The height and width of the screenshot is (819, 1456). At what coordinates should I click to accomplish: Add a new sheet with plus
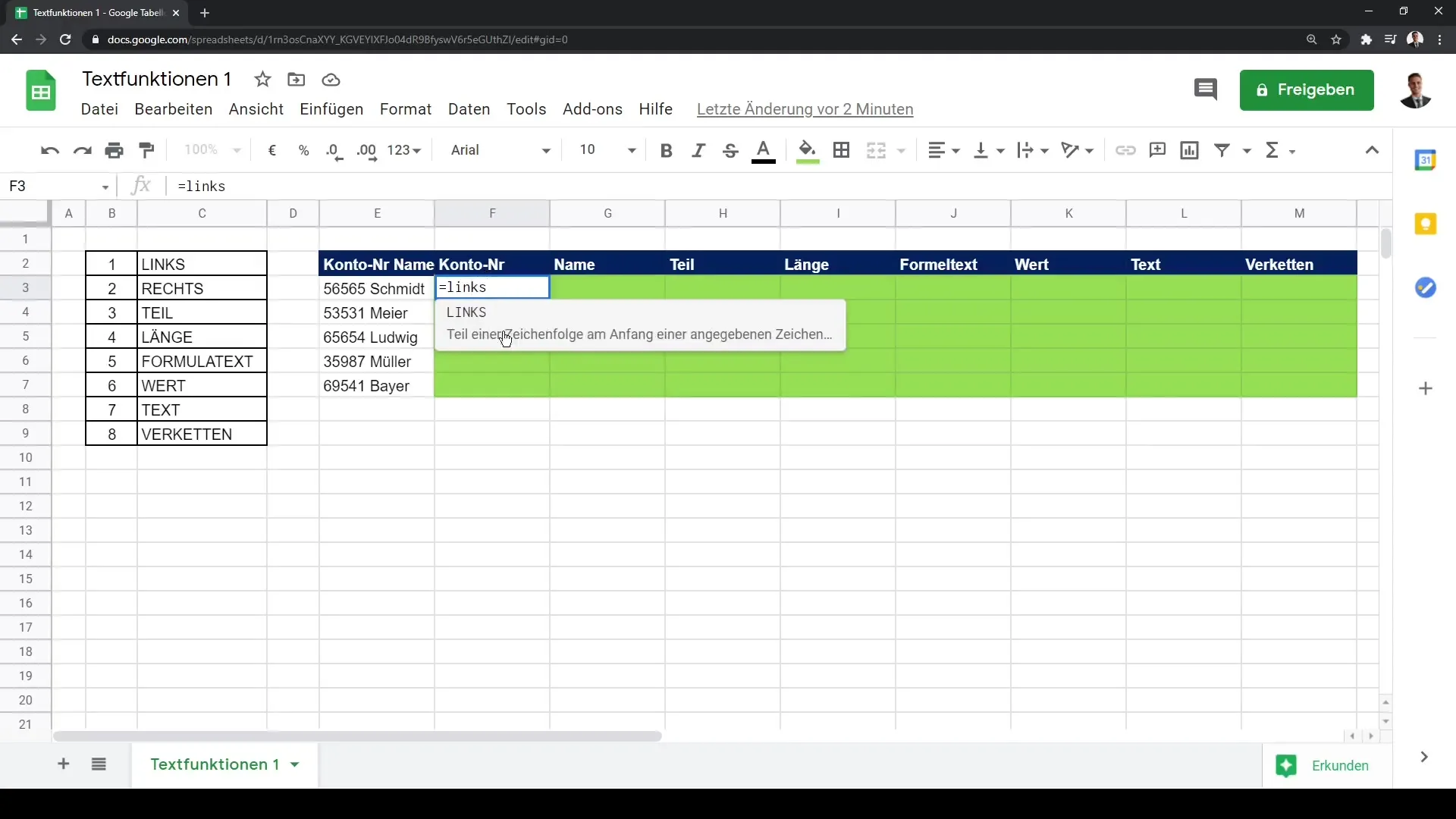64,764
